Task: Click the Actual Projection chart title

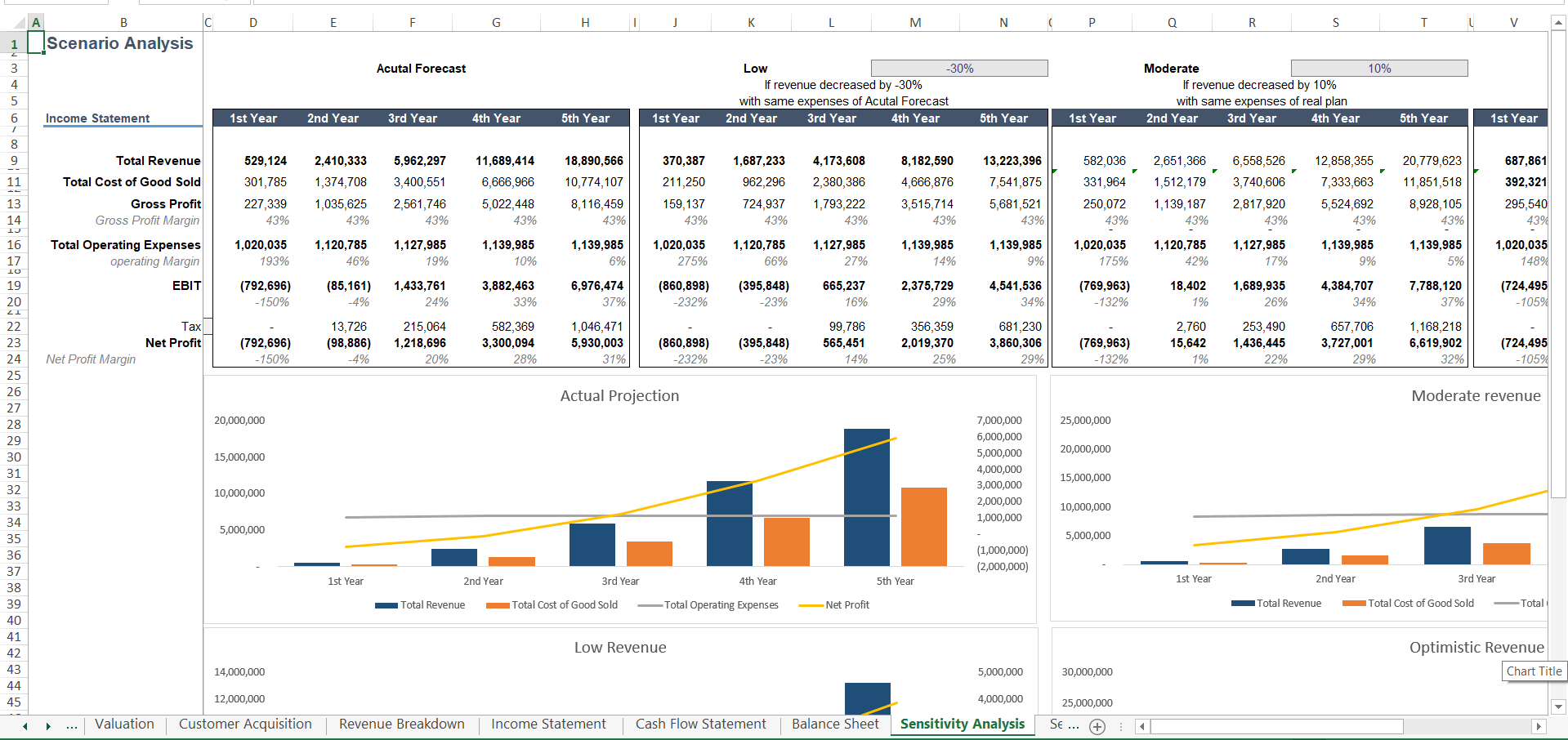Action: (619, 396)
